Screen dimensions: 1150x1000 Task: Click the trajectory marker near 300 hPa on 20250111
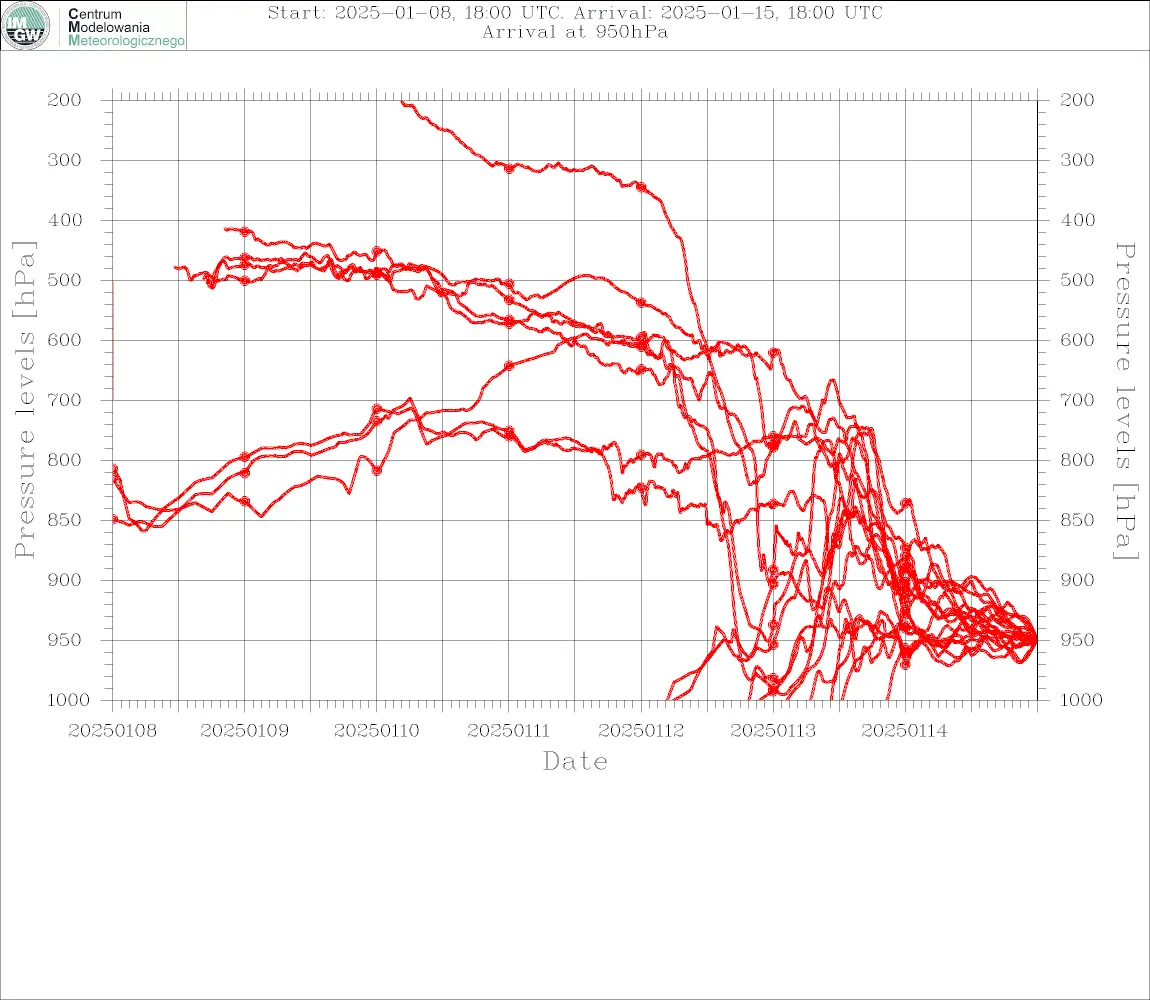(x=508, y=168)
